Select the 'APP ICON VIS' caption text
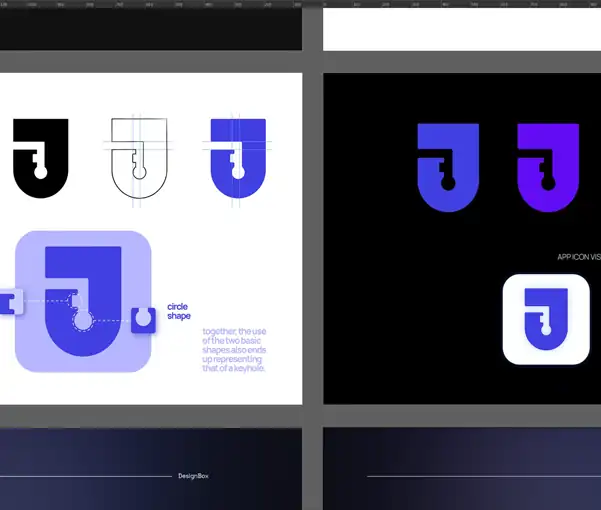Viewport: 601px width, 510px height. pos(579,257)
